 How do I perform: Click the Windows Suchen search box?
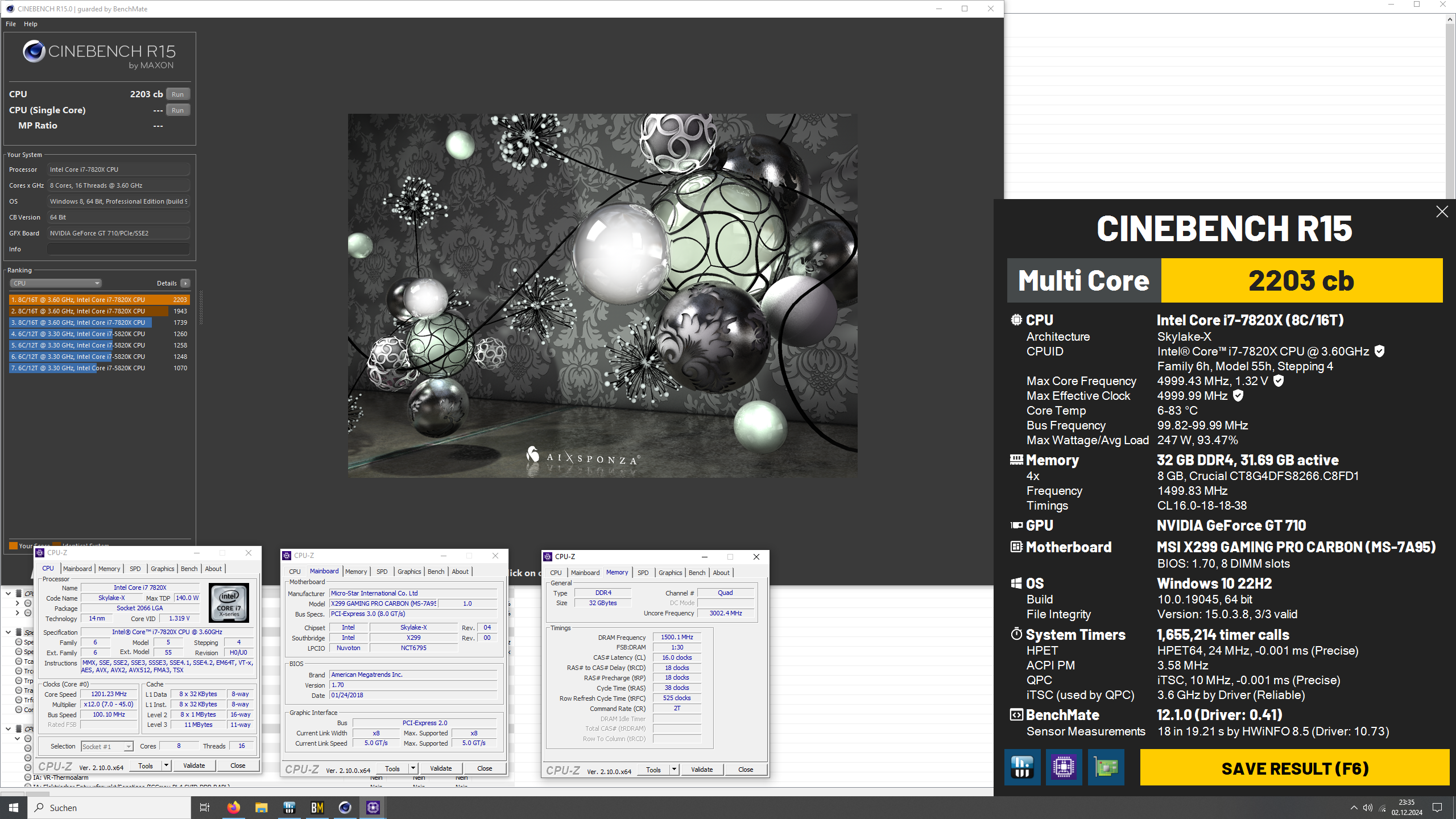pos(109,808)
